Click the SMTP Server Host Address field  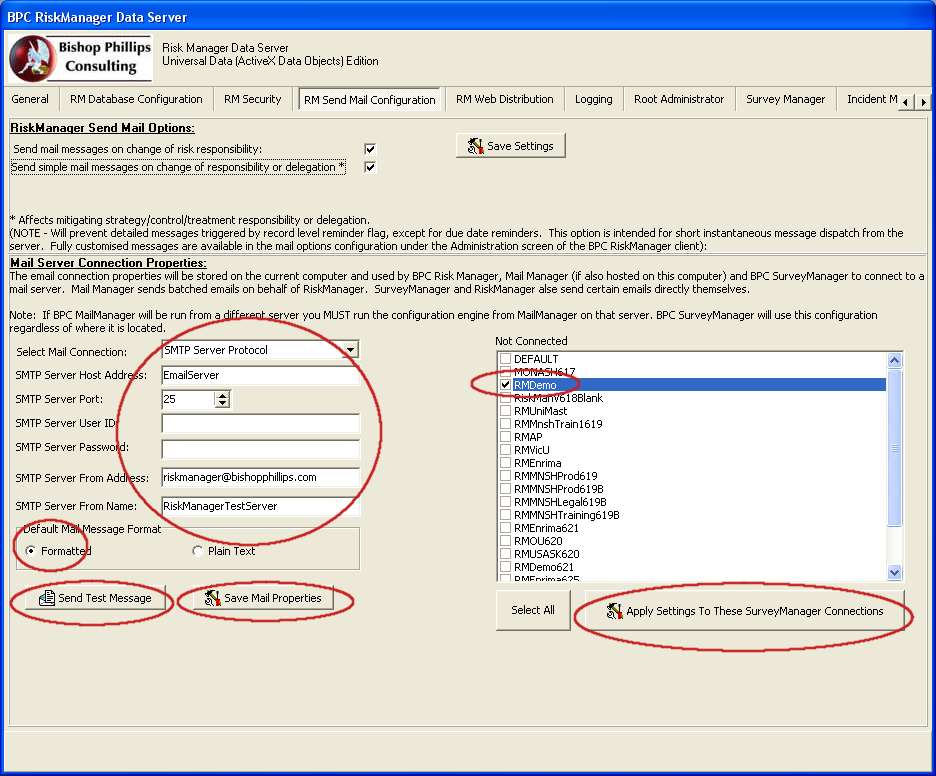[260, 376]
